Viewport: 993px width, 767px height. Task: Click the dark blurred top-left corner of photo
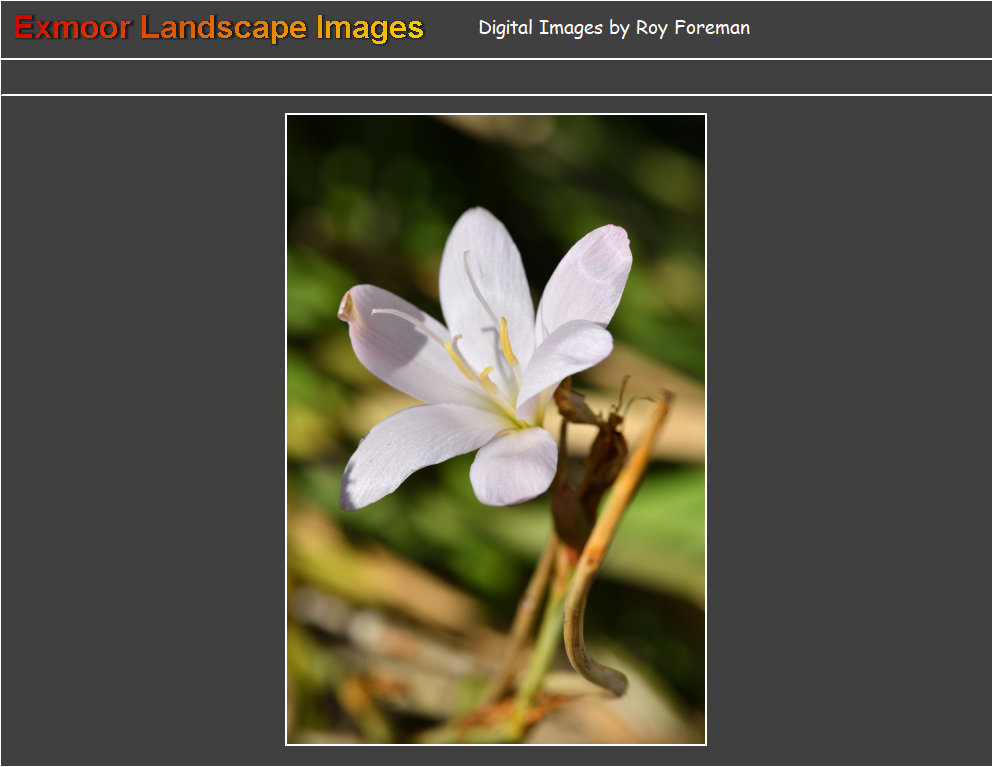(x=320, y=150)
